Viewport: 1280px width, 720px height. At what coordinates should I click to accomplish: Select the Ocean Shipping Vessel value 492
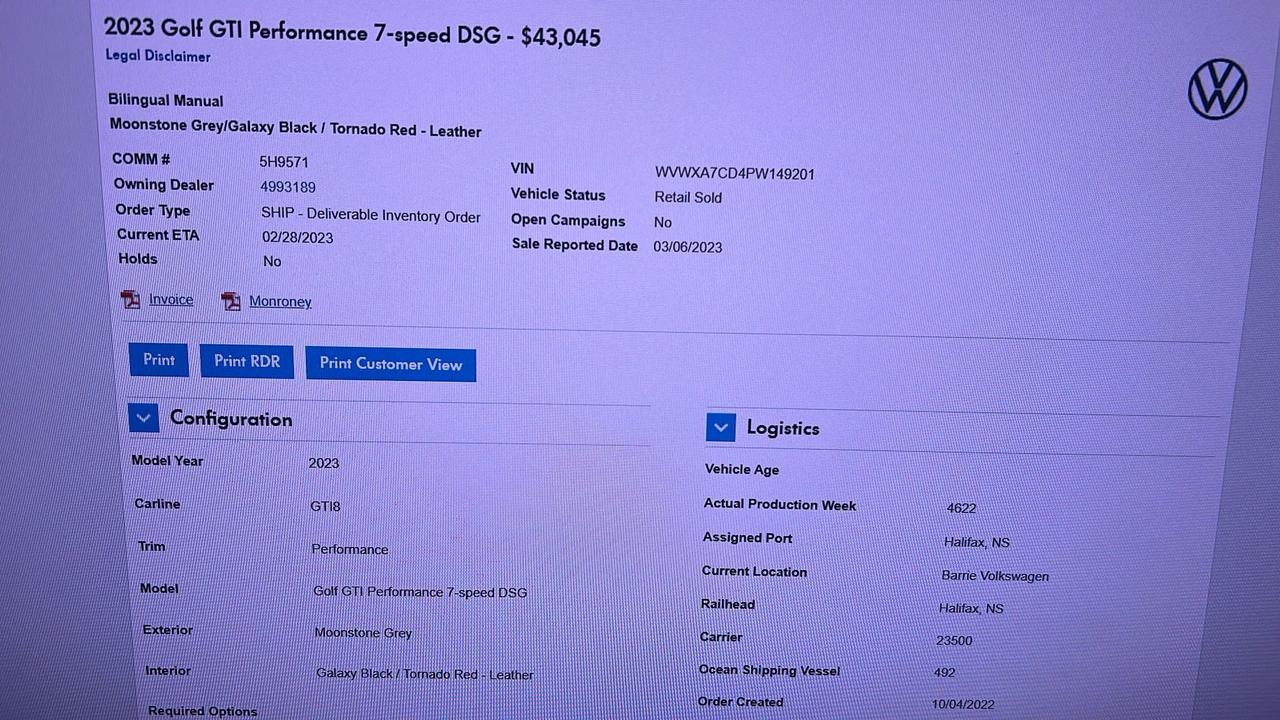pos(944,673)
